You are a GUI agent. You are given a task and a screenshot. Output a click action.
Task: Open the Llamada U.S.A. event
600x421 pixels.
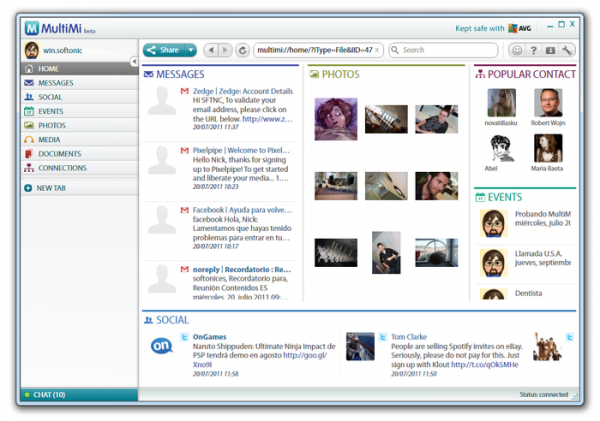[x=525, y=263]
